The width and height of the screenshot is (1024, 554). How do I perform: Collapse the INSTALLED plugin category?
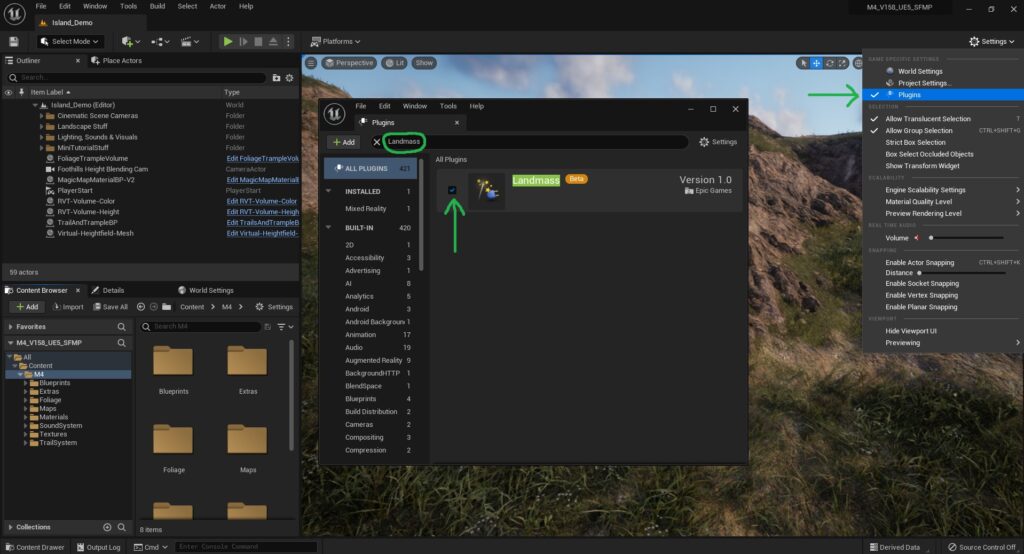click(328, 191)
